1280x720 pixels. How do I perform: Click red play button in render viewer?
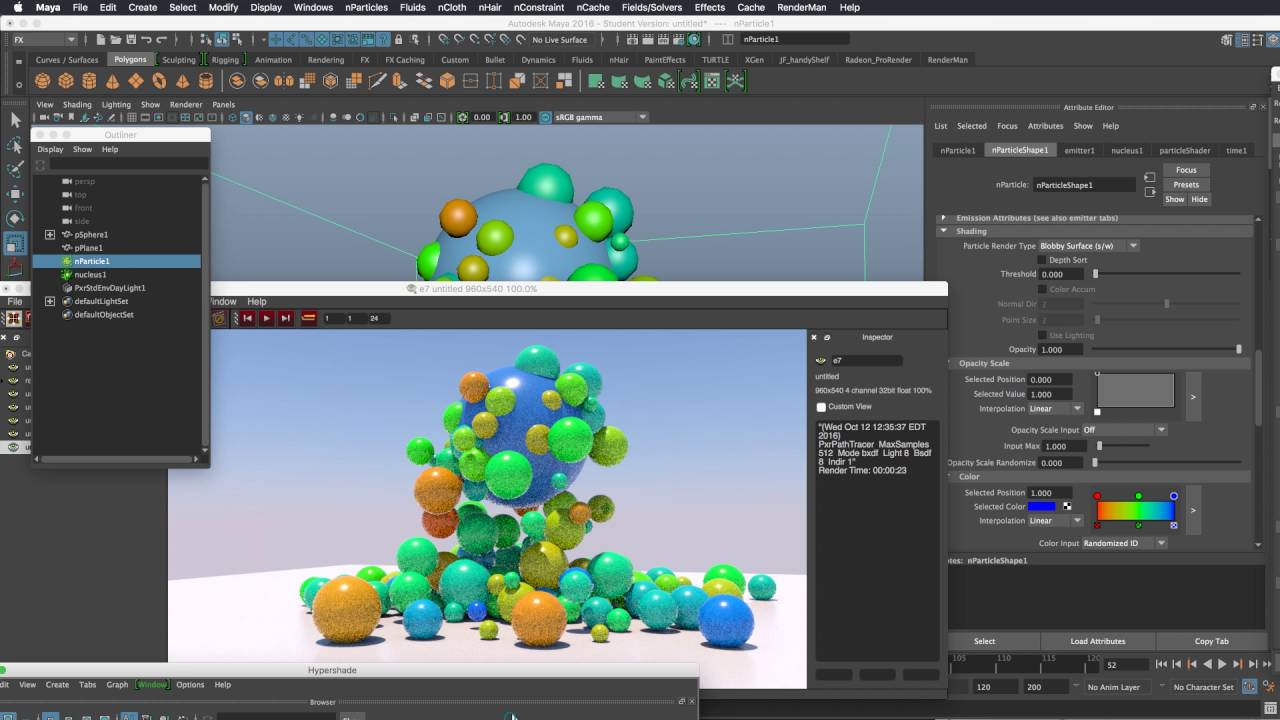(266, 318)
